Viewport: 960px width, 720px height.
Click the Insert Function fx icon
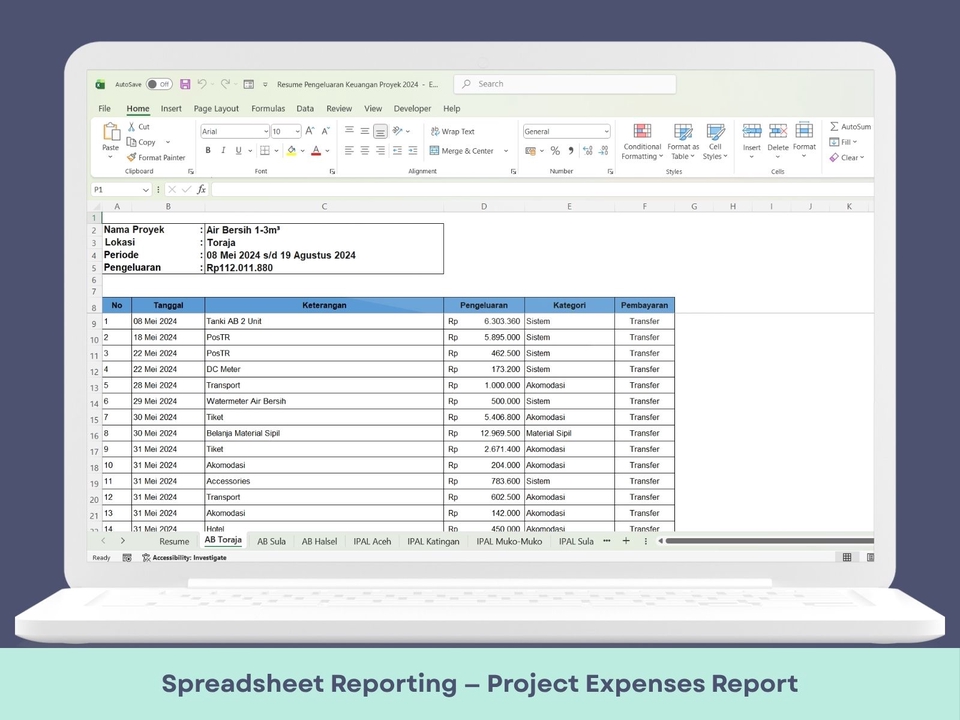201,189
